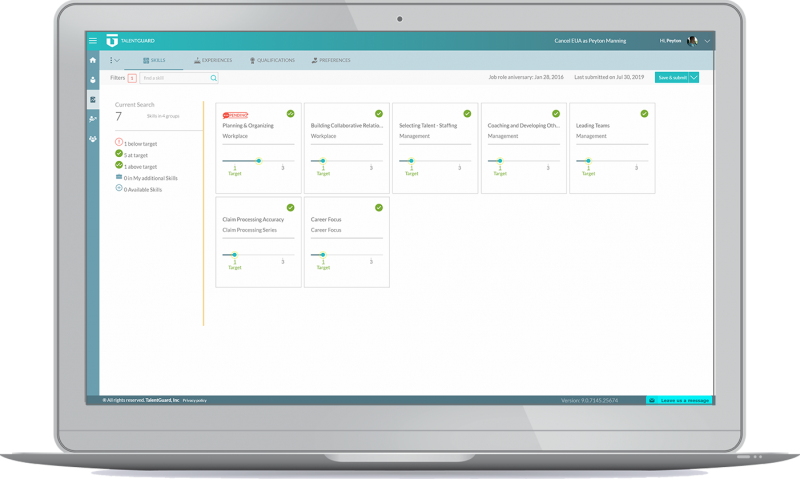Open the people group sidebar icon
The width and height of the screenshot is (800, 479).
tap(93, 139)
